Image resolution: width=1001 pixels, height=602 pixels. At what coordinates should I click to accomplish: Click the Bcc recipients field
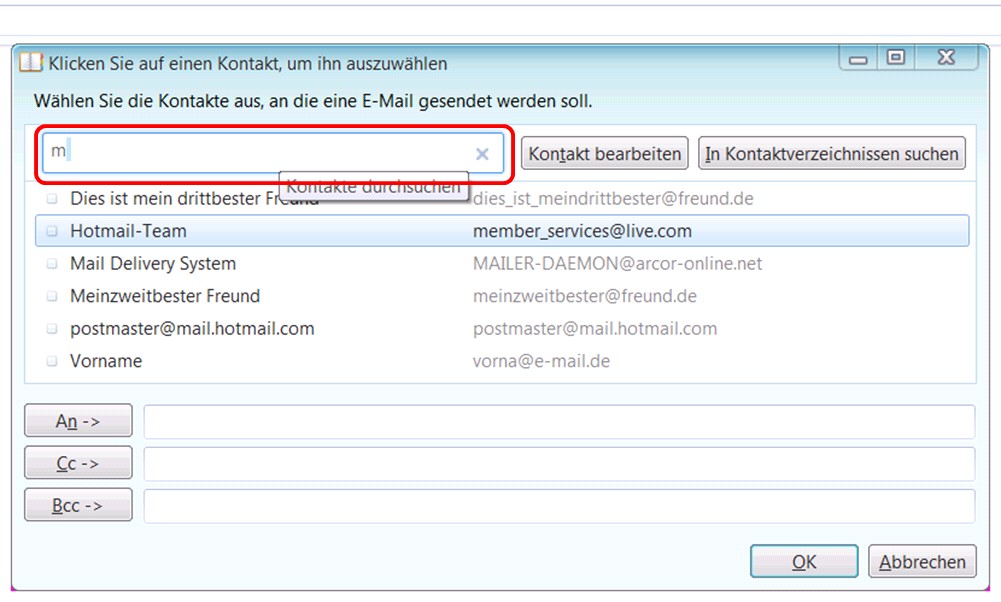[x=559, y=506]
